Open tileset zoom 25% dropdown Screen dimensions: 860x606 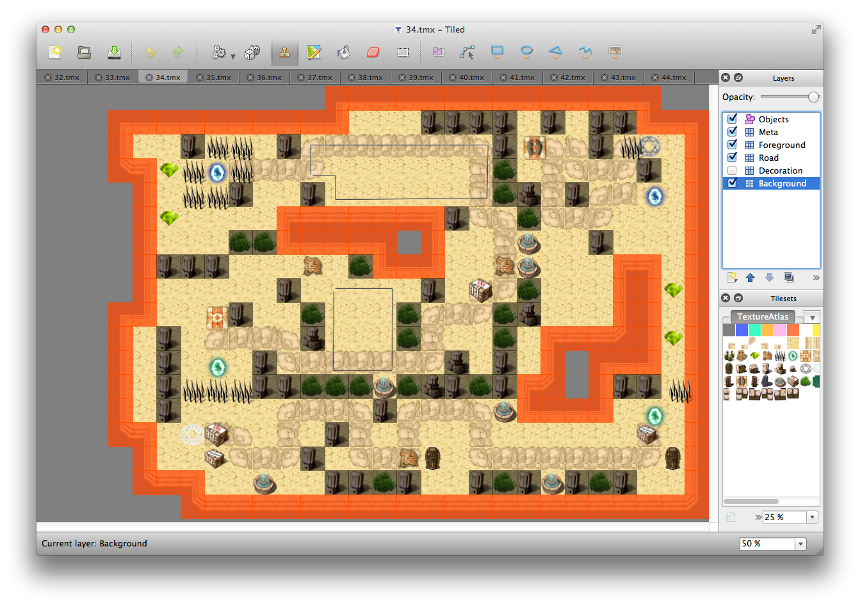click(x=812, y=517)
